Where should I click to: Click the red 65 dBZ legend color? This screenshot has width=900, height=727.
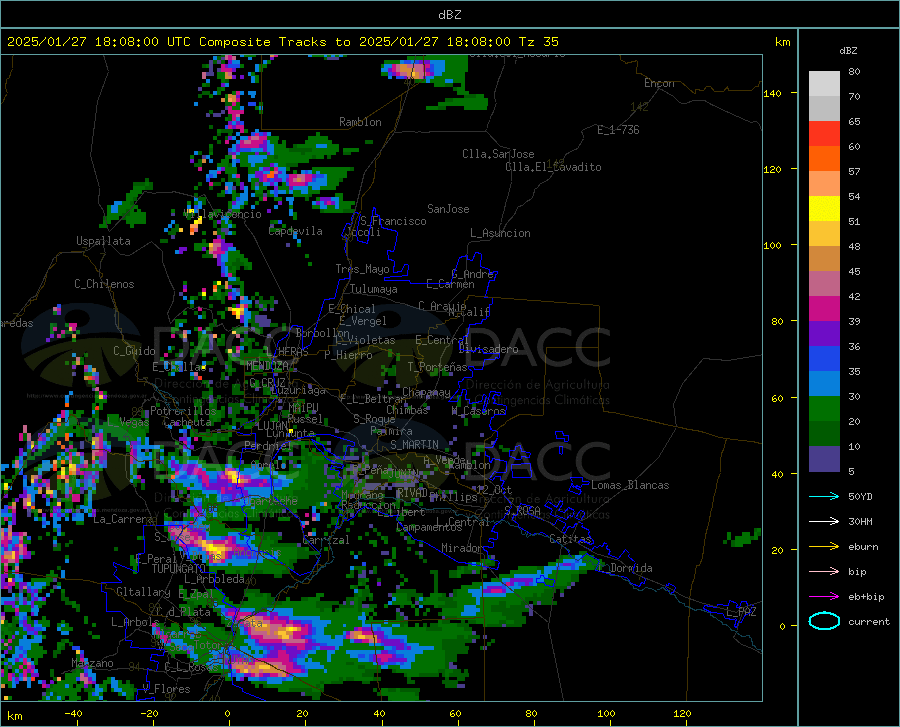pyautogui.click(x=824, y=134)
